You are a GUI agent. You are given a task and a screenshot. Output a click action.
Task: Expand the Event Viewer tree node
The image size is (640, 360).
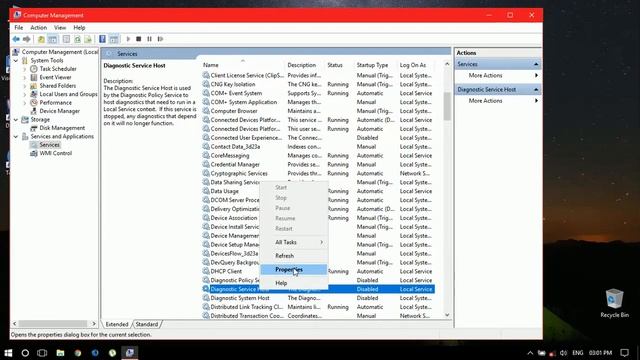[x=24, y=78]
